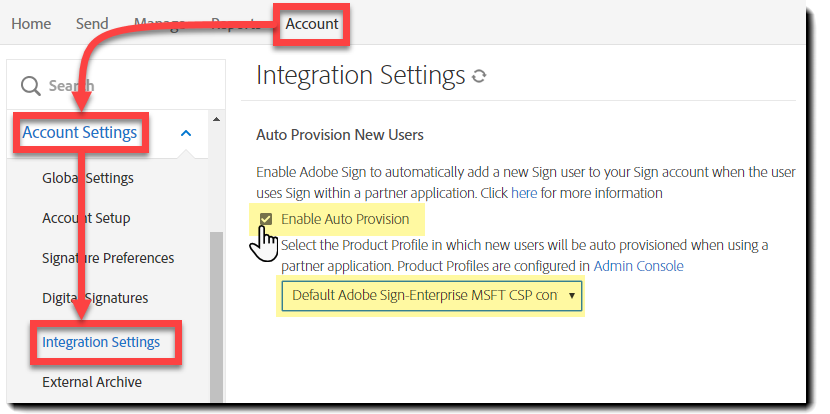Screen dimensions: 830x414
Task: Switch to the Send tab
Action: point(92,24)
